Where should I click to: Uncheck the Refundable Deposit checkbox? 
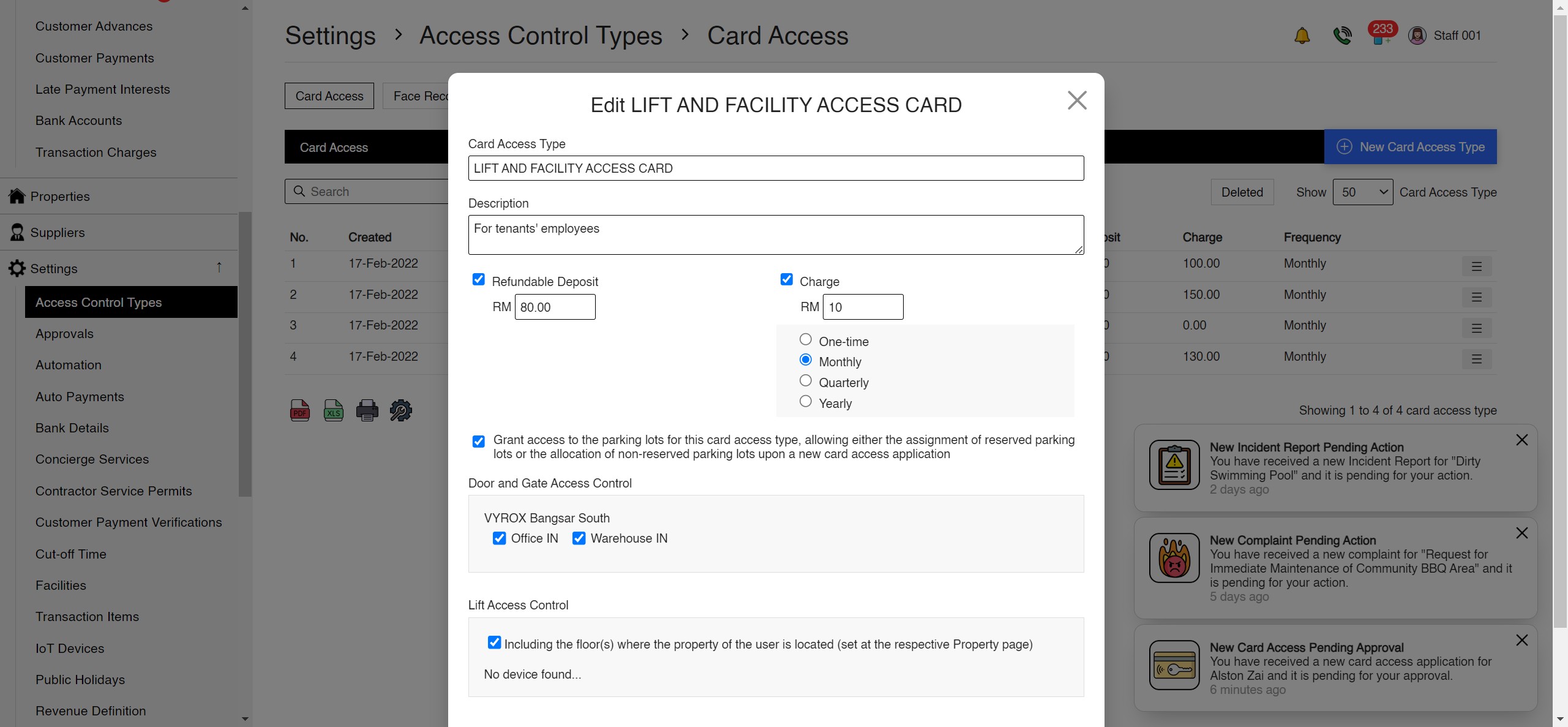click(x=479, y=280)
